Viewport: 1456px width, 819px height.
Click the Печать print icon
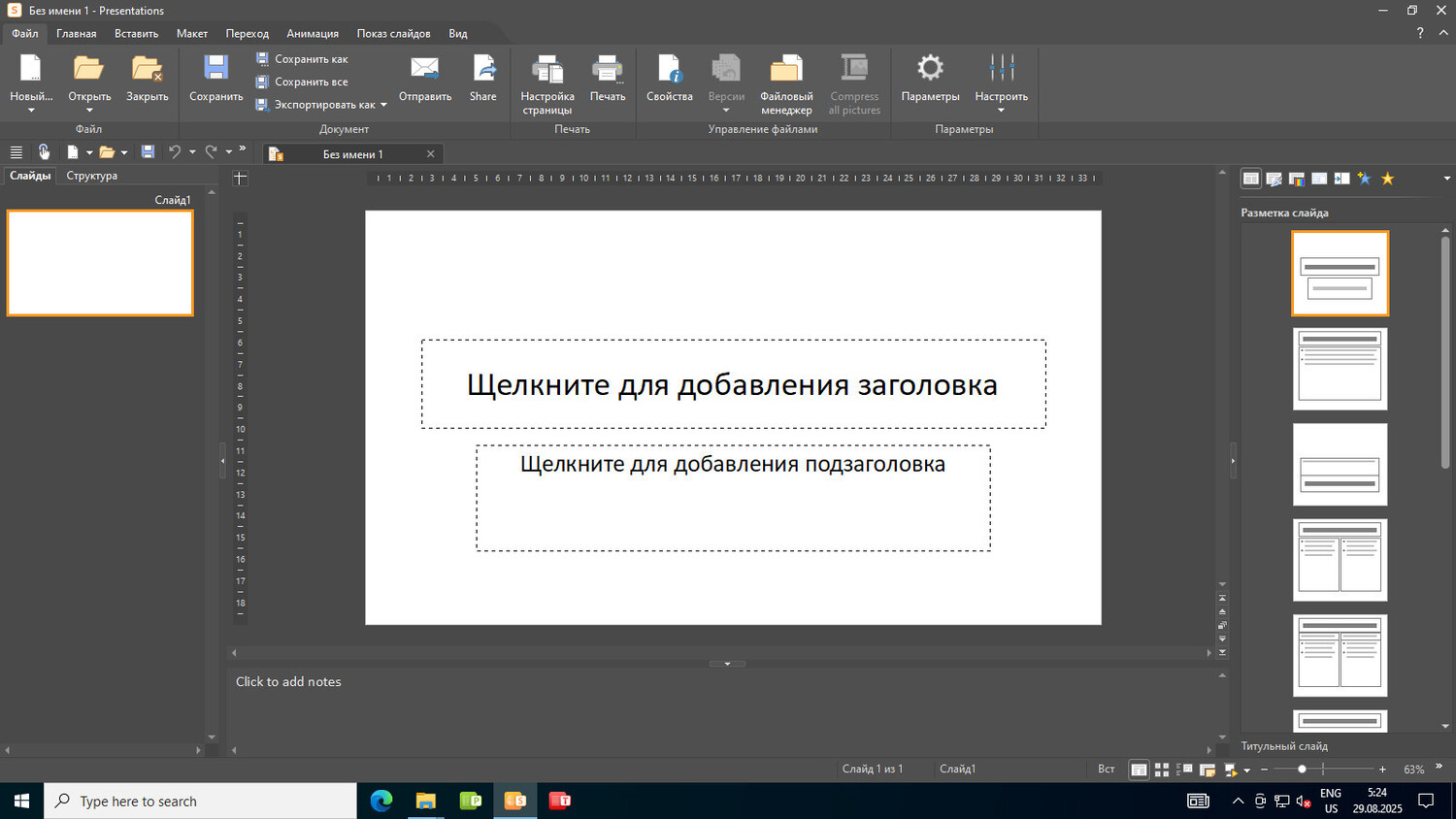click(608, 78)
